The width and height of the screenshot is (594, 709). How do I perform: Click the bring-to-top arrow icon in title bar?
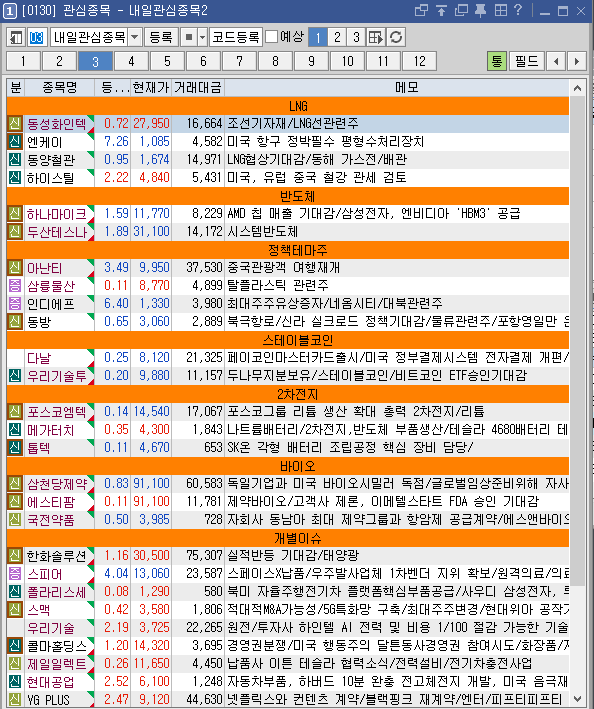441,10
